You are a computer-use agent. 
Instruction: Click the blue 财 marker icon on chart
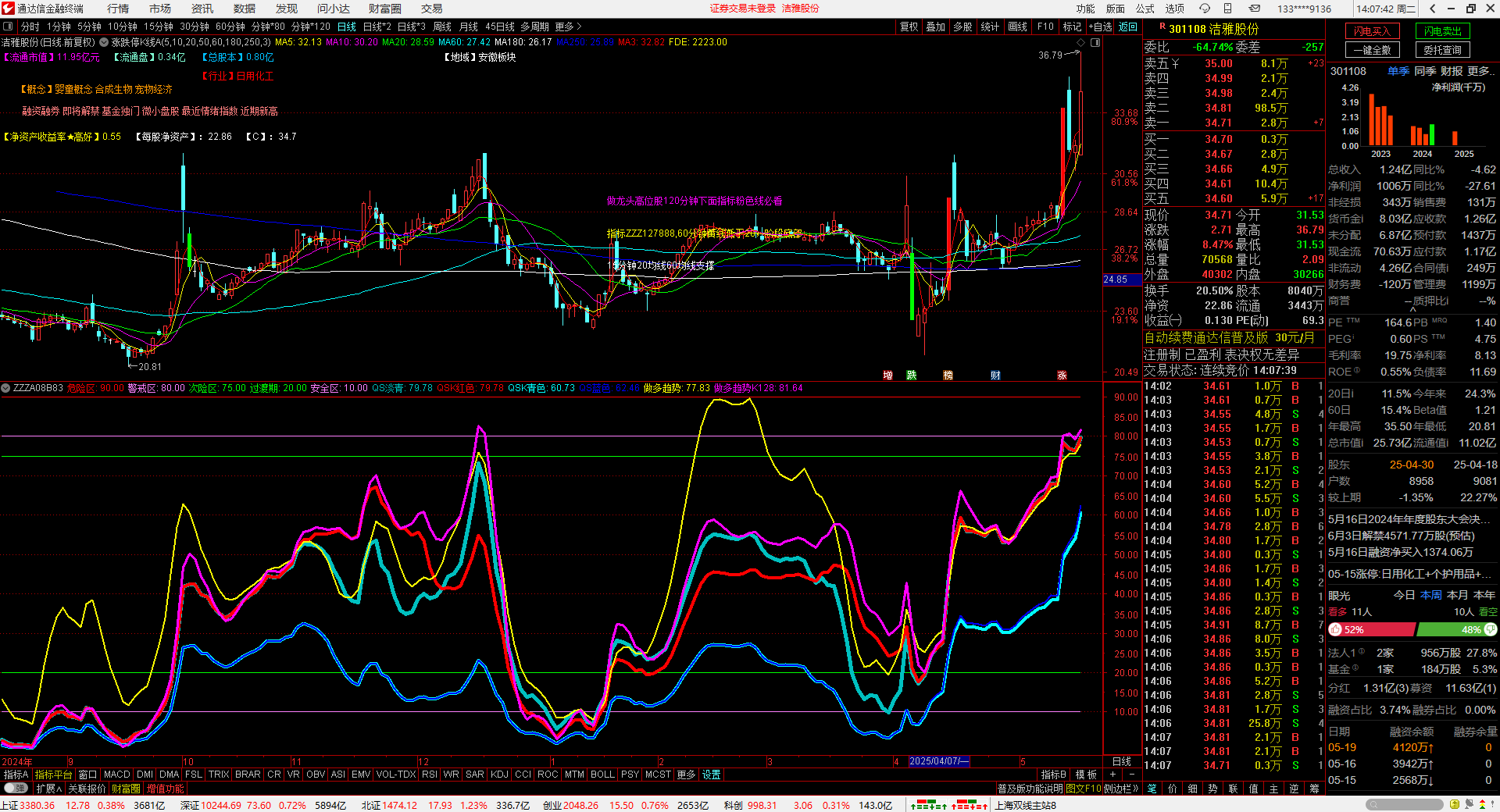pos(996,376)
